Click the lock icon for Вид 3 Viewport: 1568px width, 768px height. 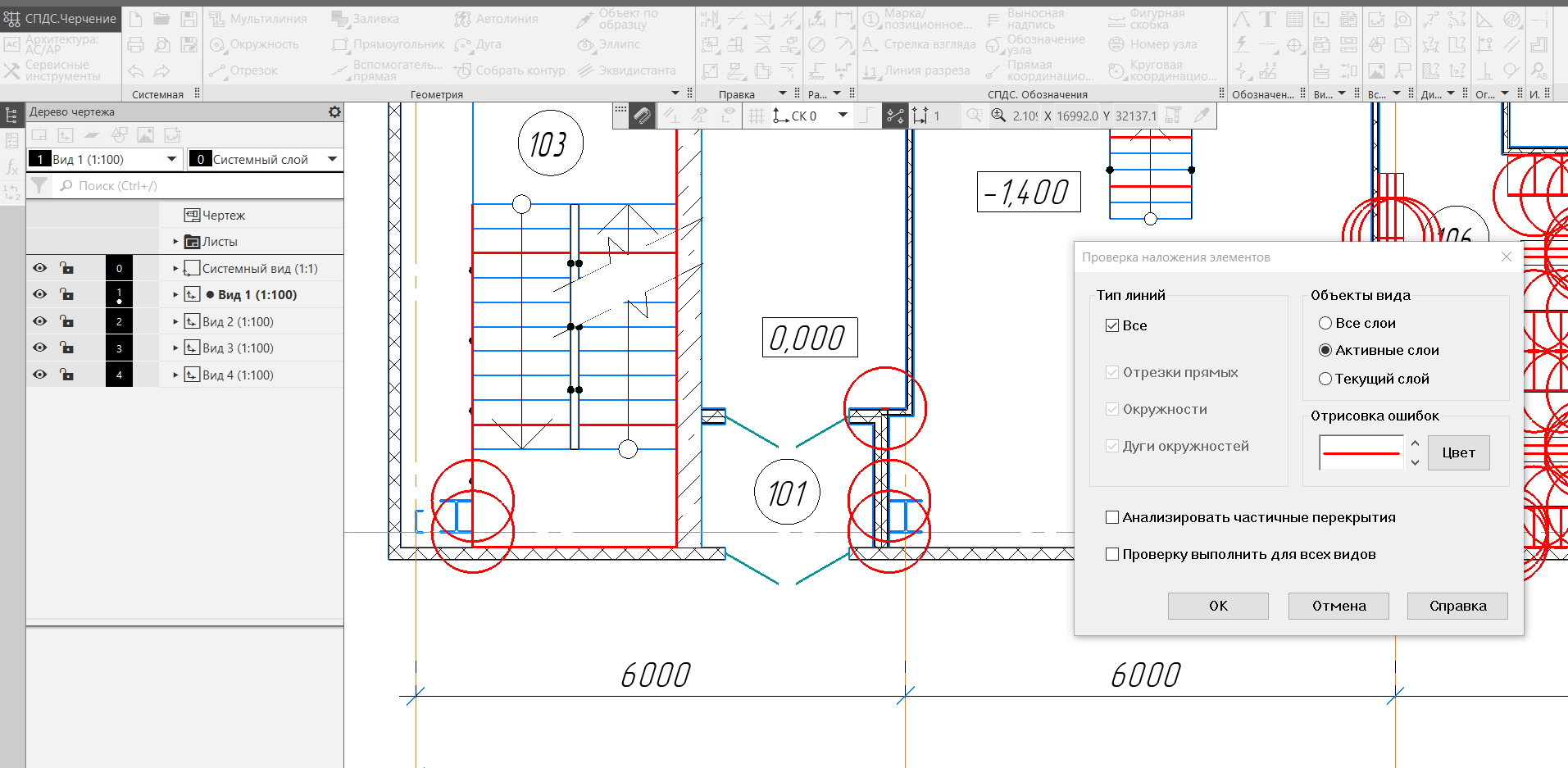(67, 348)
